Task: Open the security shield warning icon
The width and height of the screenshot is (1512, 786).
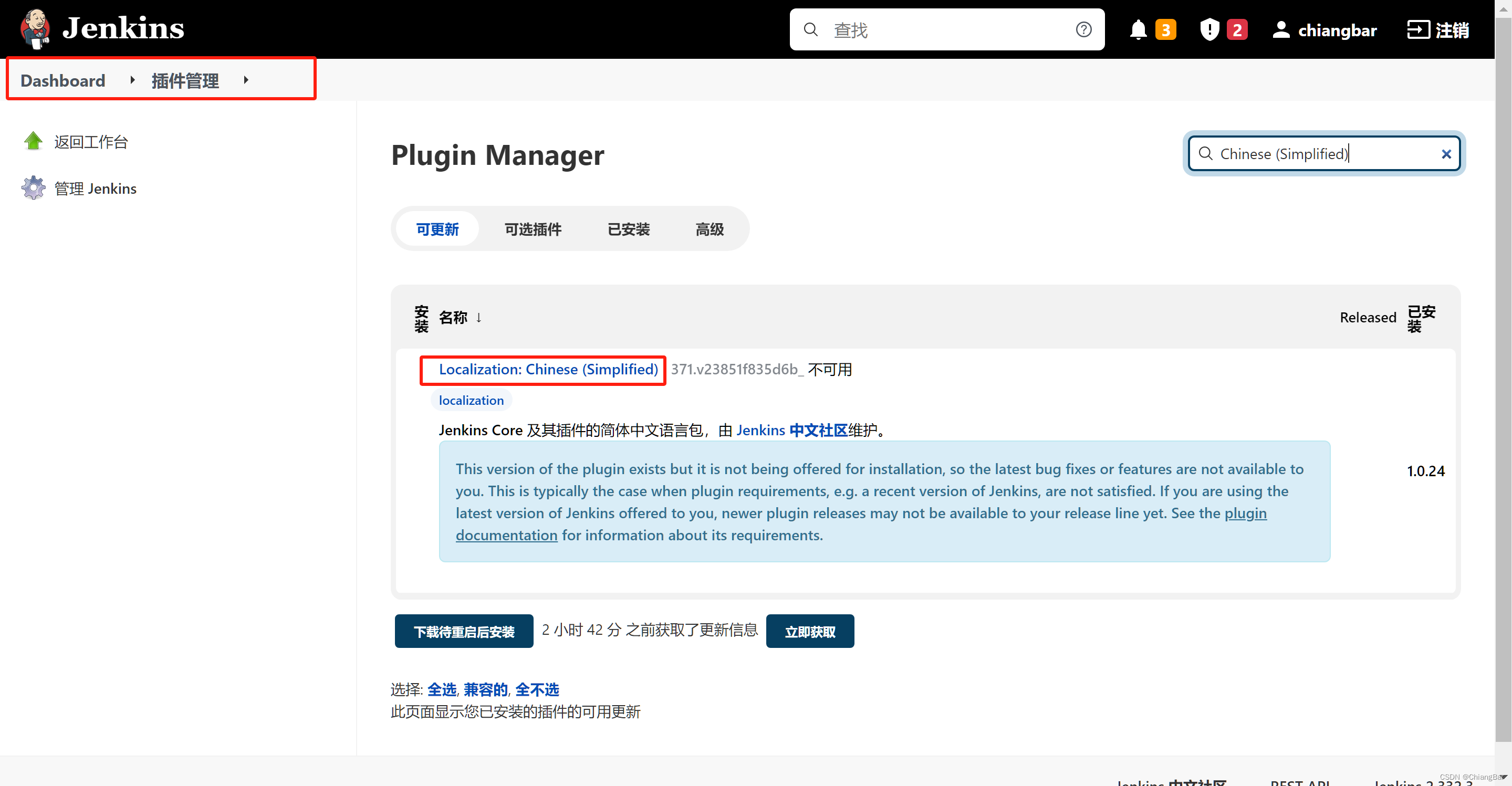Action: (1209, 29)
